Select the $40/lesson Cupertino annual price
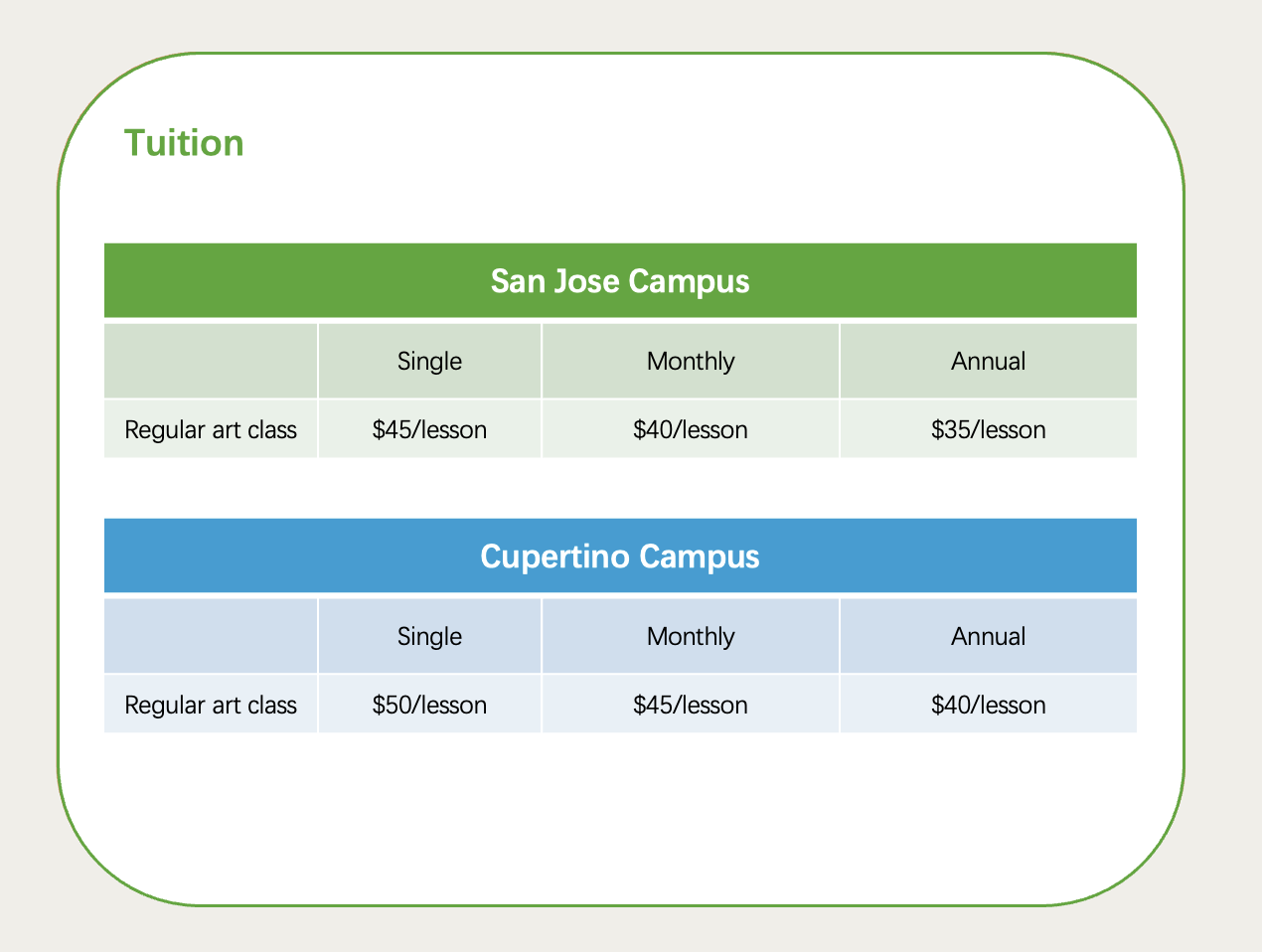This screenshot has height=952, width=1262. pyautogui.click(x=988, y=705)
